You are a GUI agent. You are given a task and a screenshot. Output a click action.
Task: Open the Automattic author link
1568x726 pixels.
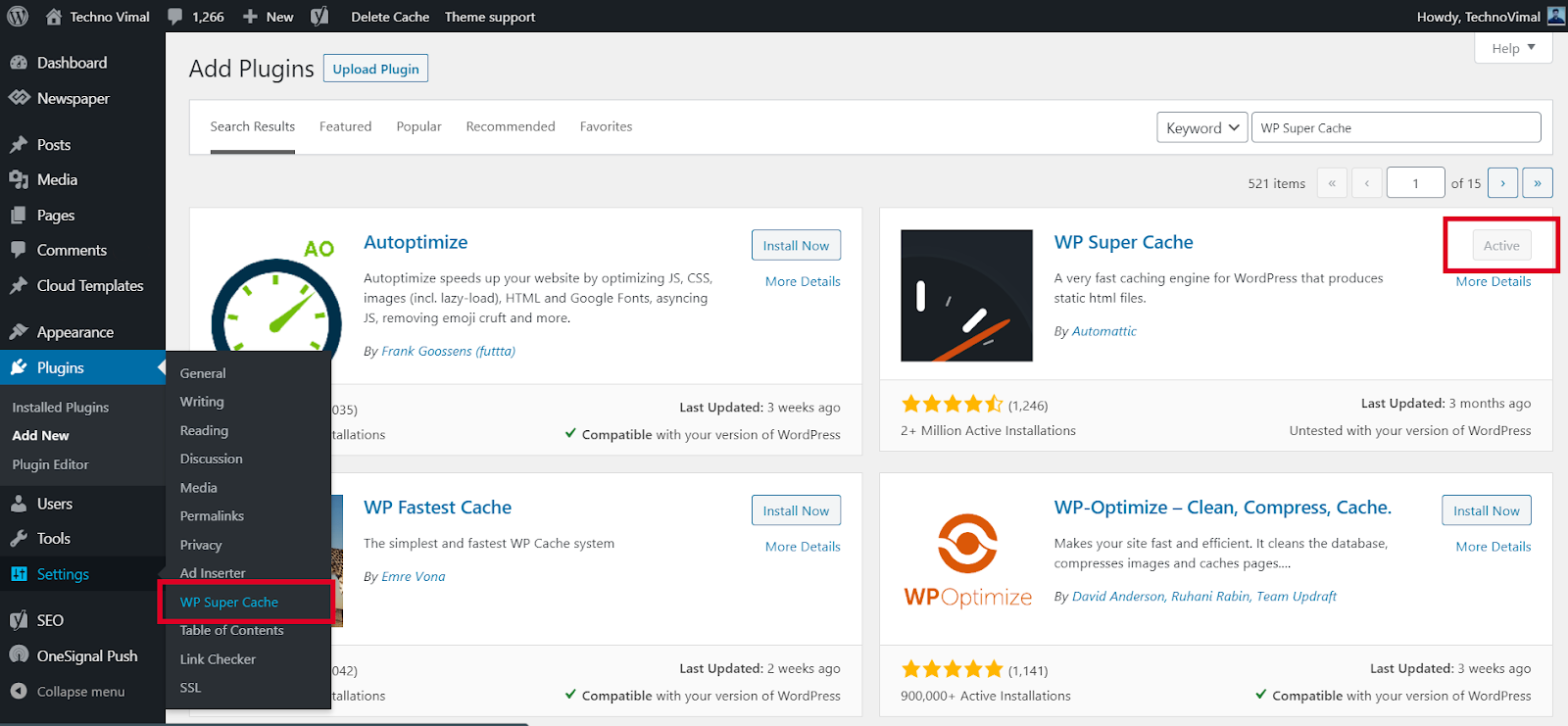tap(1104, 331)
